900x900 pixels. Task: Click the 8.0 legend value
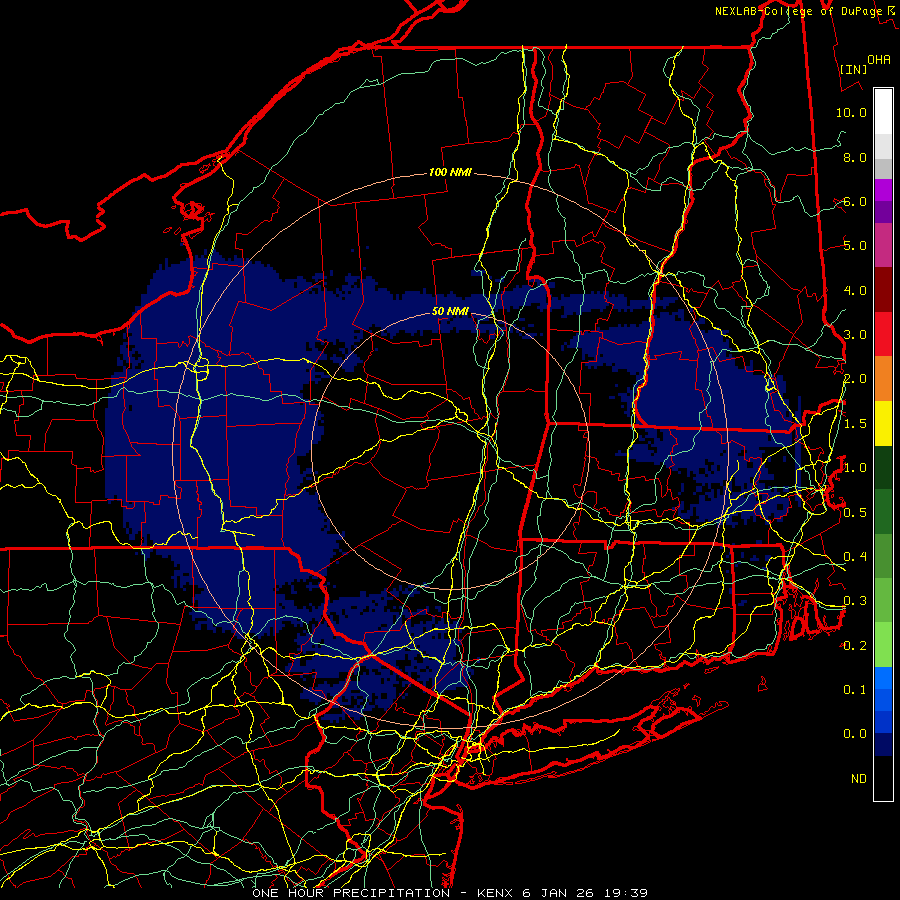click(855, 157)
